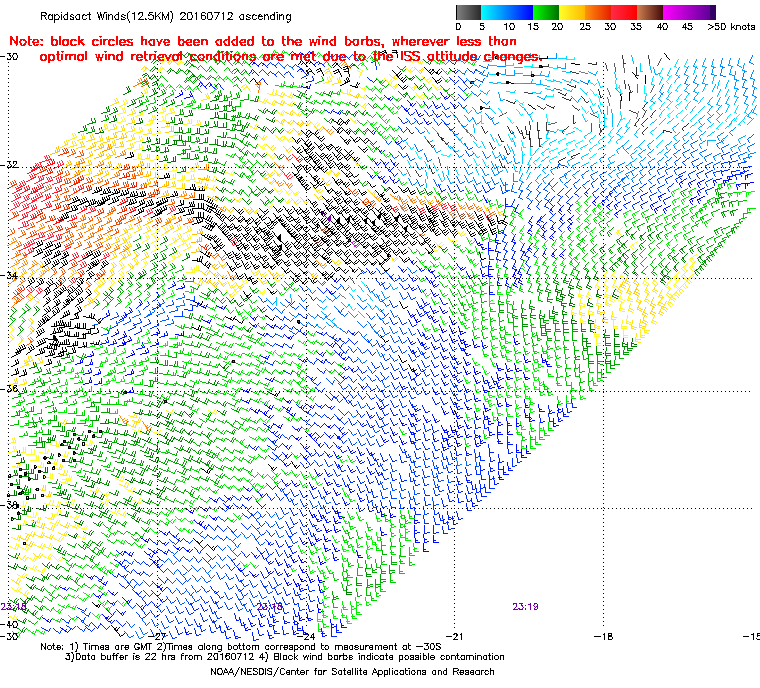760x688 pixels.
Task: Click the '23:18' time stamp near longitude -24
Action: pyautogui.click(x=269, y=607)
